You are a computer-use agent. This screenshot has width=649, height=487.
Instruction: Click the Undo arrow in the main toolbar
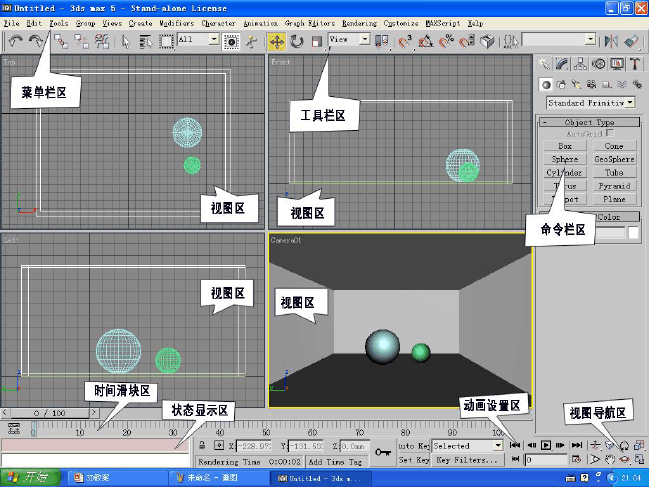(16, 41)
